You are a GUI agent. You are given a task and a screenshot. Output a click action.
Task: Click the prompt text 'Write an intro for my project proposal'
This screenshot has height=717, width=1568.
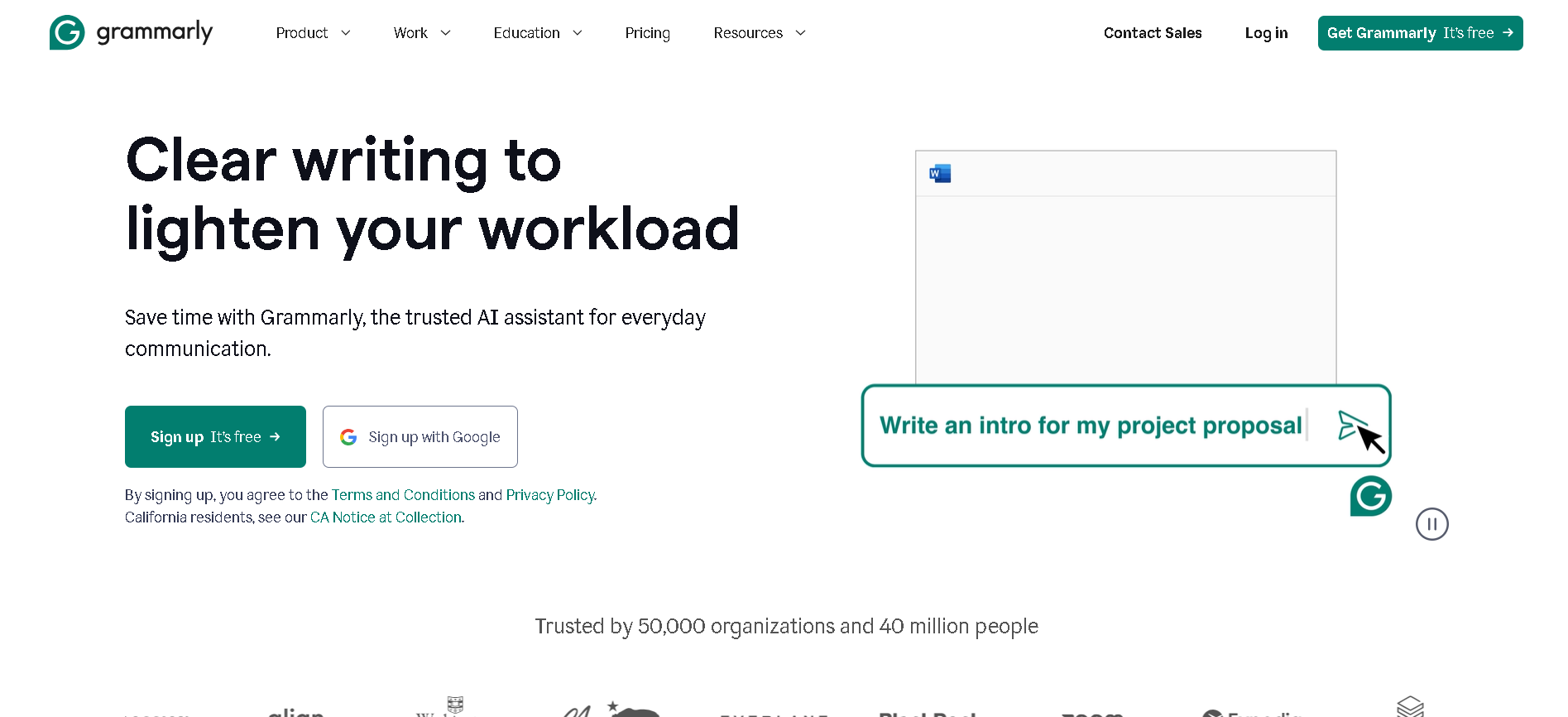[1091, 426]
